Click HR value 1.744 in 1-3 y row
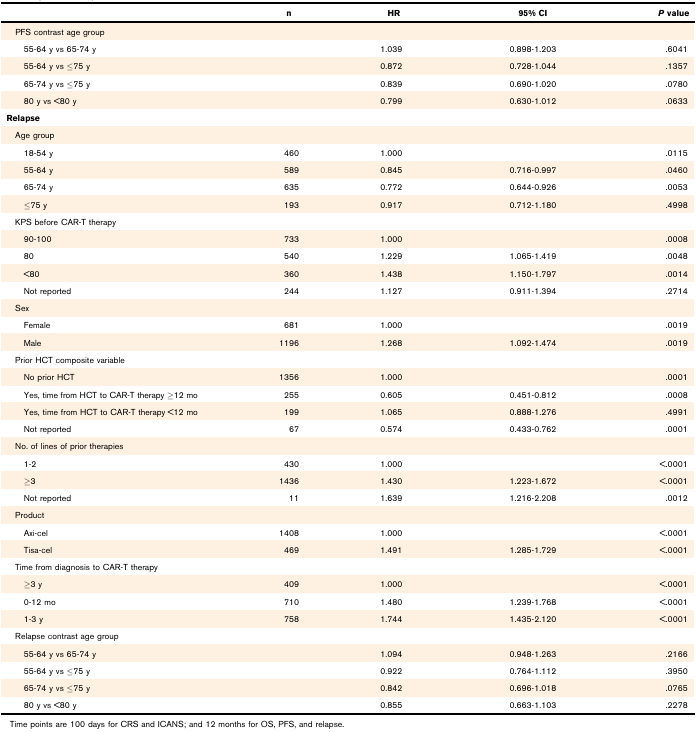Viewport: 696px width, 732px height. click(x=391, y=619)
